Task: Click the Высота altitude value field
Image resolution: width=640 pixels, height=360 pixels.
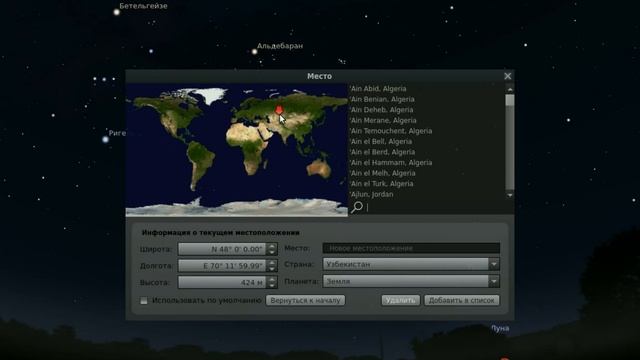Action: 223,282
